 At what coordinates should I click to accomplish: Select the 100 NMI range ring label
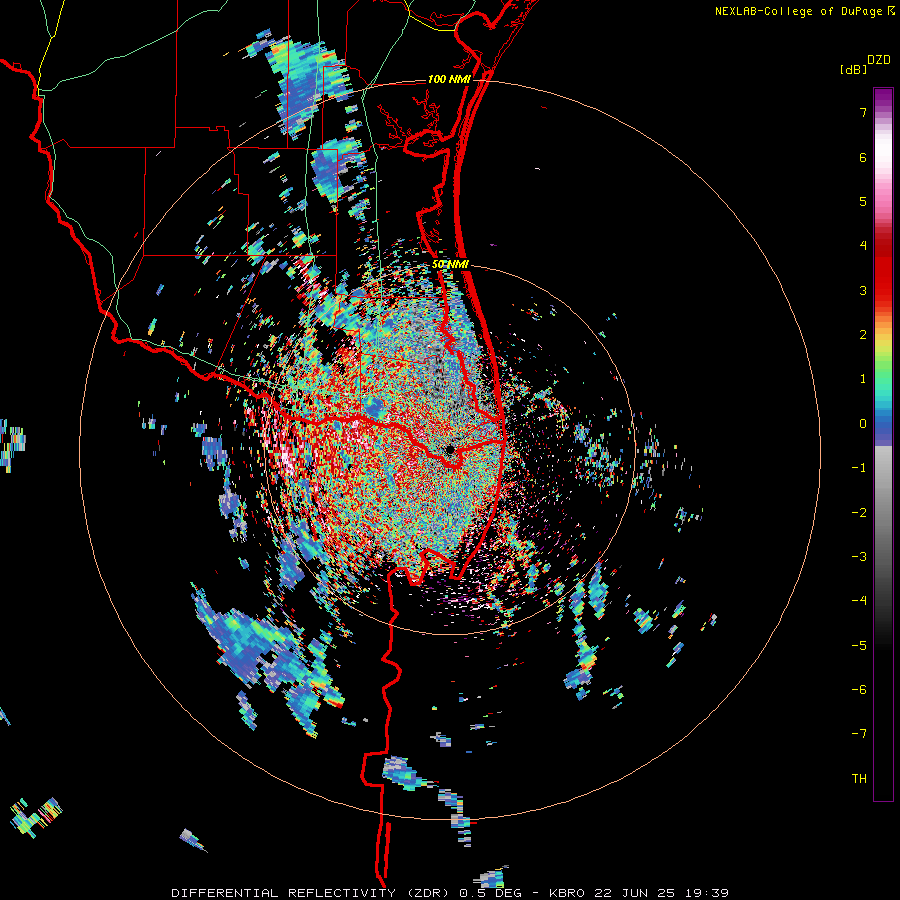point(449,79)
